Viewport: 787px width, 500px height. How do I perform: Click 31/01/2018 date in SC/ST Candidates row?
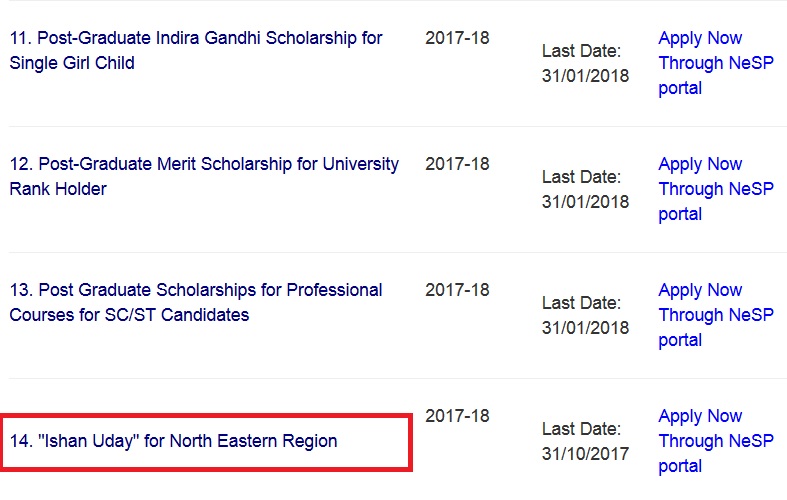[x=585, y=328]
